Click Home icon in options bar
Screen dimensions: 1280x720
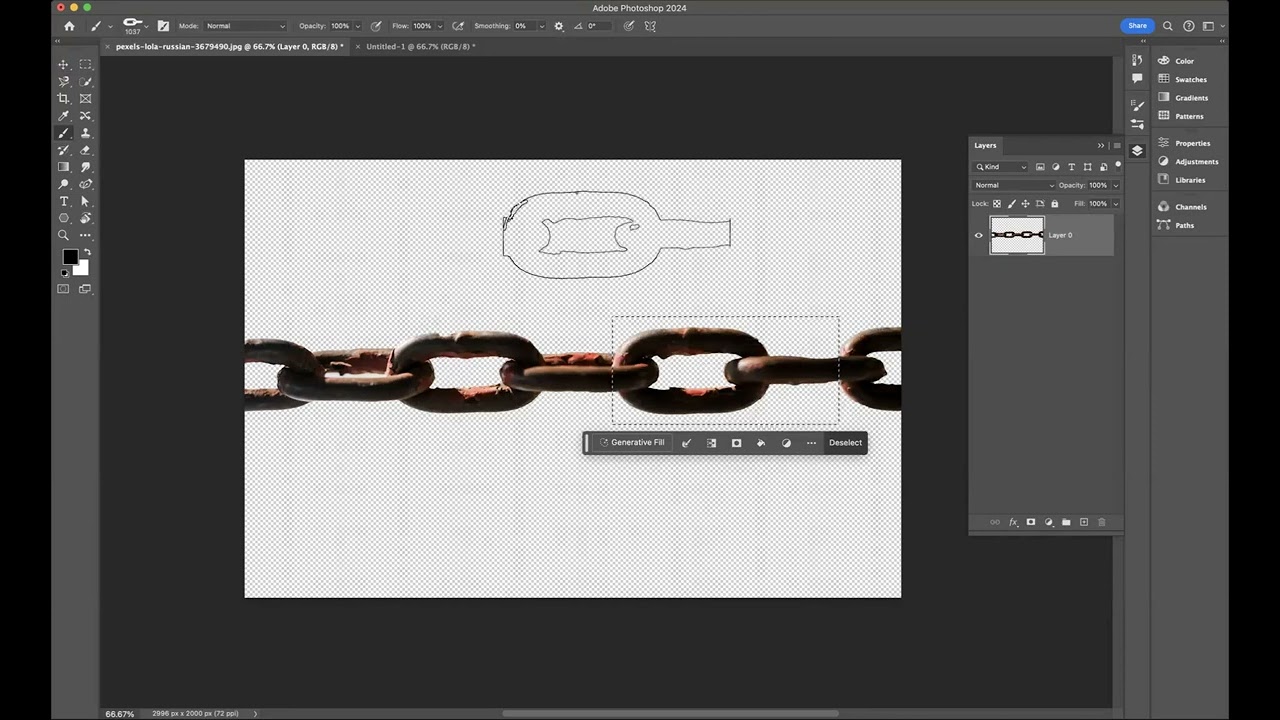click(x=69, y=26)
